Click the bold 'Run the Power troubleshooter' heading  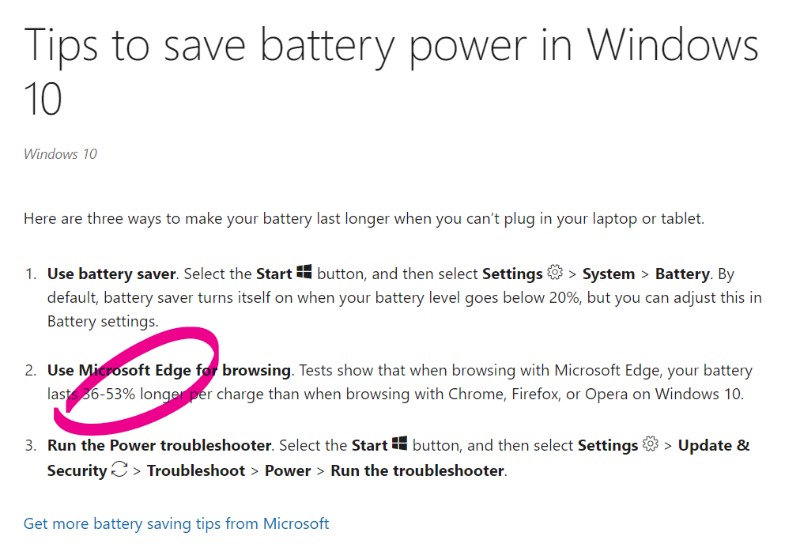159,446
